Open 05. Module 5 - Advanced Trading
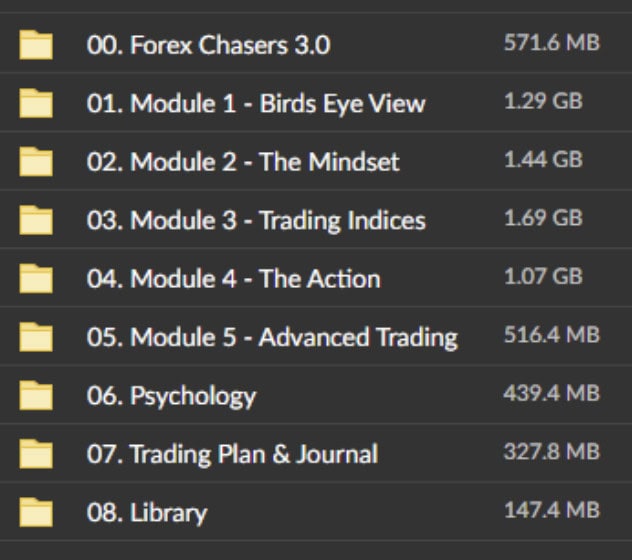 coord(272,337)
